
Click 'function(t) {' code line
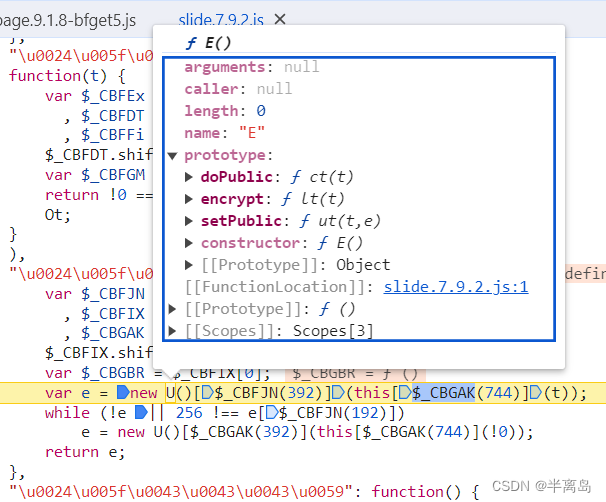coord(67,76)
